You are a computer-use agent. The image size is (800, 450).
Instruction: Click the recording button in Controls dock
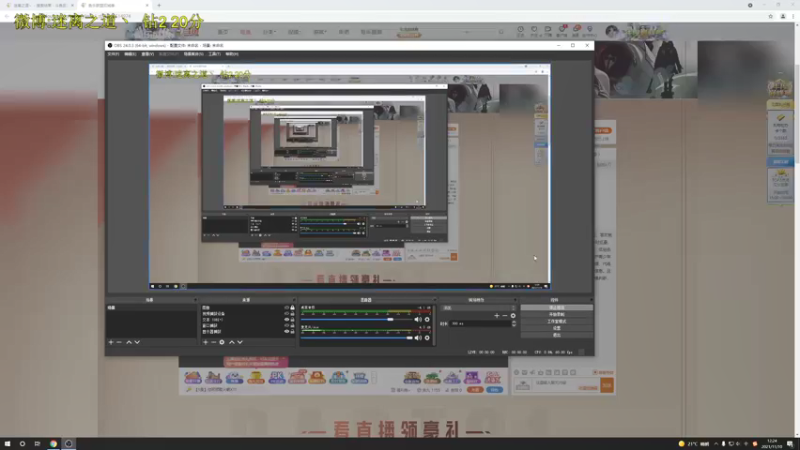[x=557, y=315]
